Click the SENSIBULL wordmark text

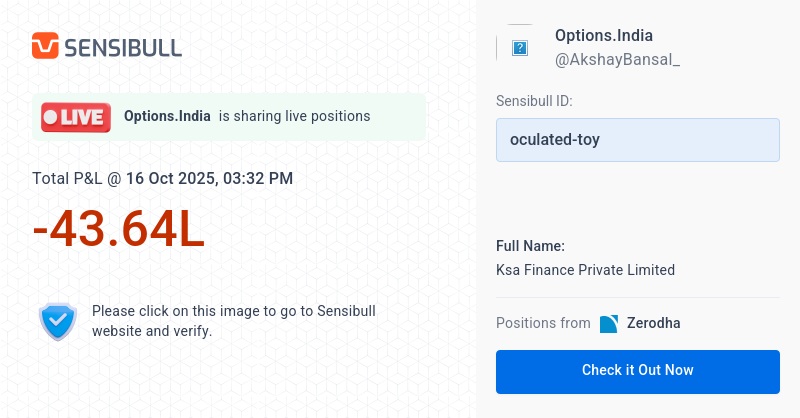pyautogui.click(x=123, y=47)
